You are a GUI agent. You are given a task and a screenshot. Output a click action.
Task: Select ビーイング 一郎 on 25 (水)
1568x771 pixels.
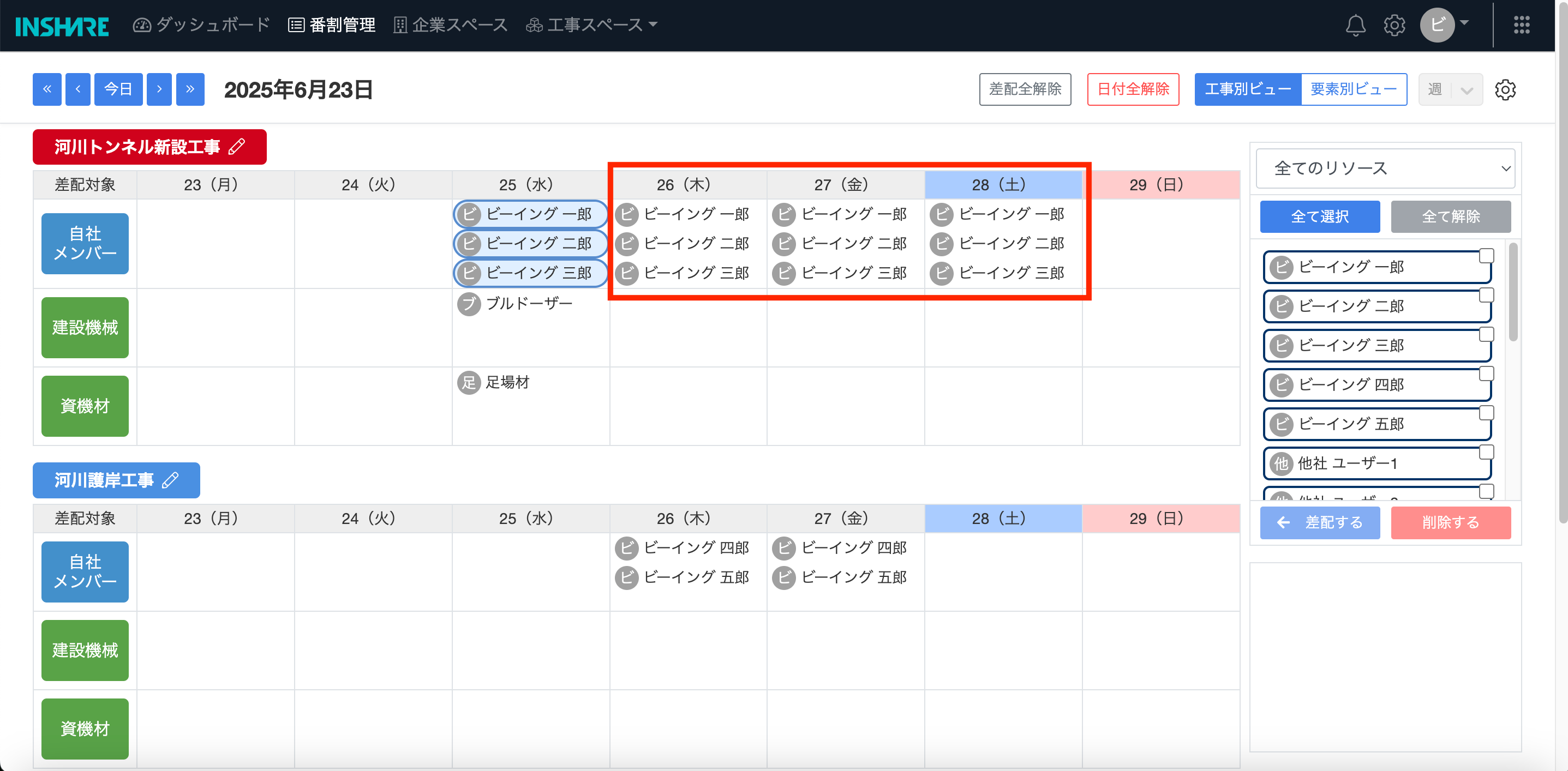click(x=530, y=214)
